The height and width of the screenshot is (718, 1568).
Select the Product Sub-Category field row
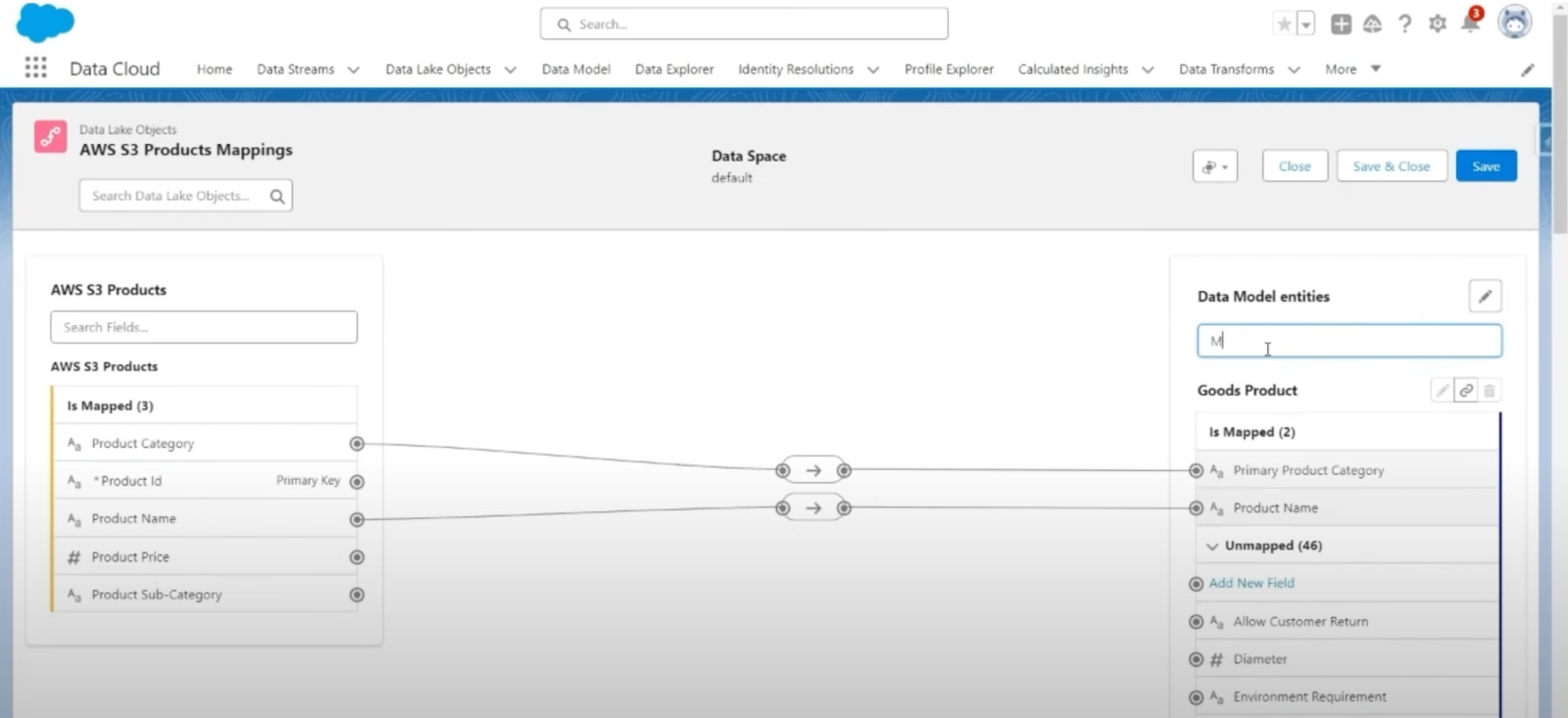click(205, 595)
